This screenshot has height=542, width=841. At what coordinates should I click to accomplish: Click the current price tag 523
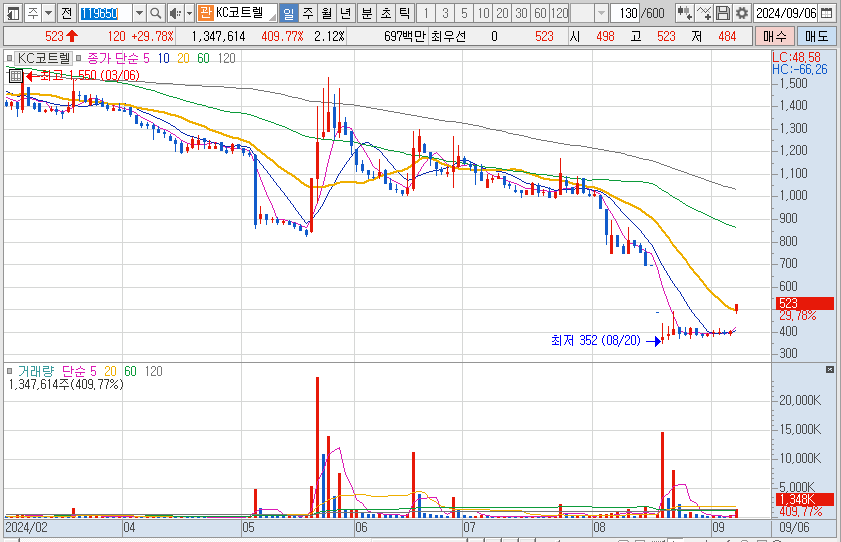click(x=805, y=303)
